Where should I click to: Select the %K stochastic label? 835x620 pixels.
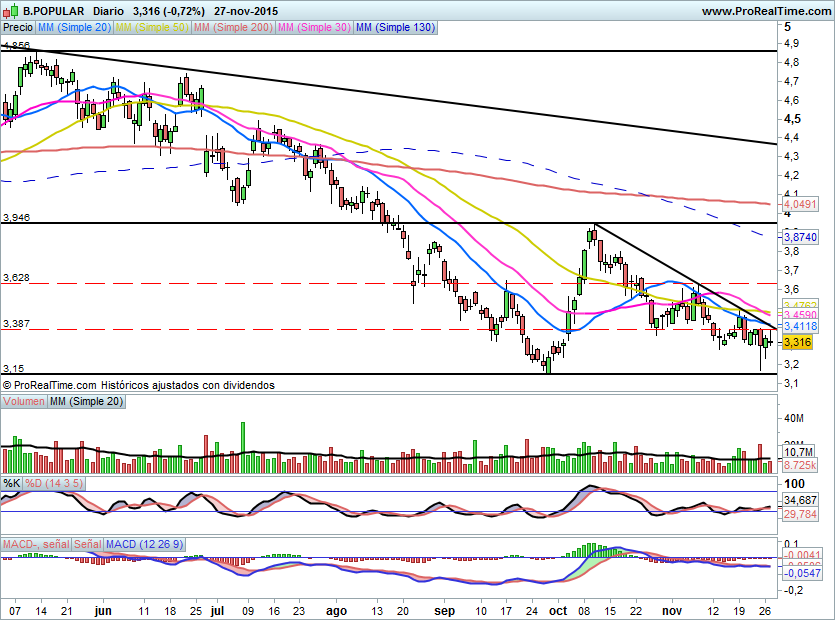[12, 484]
